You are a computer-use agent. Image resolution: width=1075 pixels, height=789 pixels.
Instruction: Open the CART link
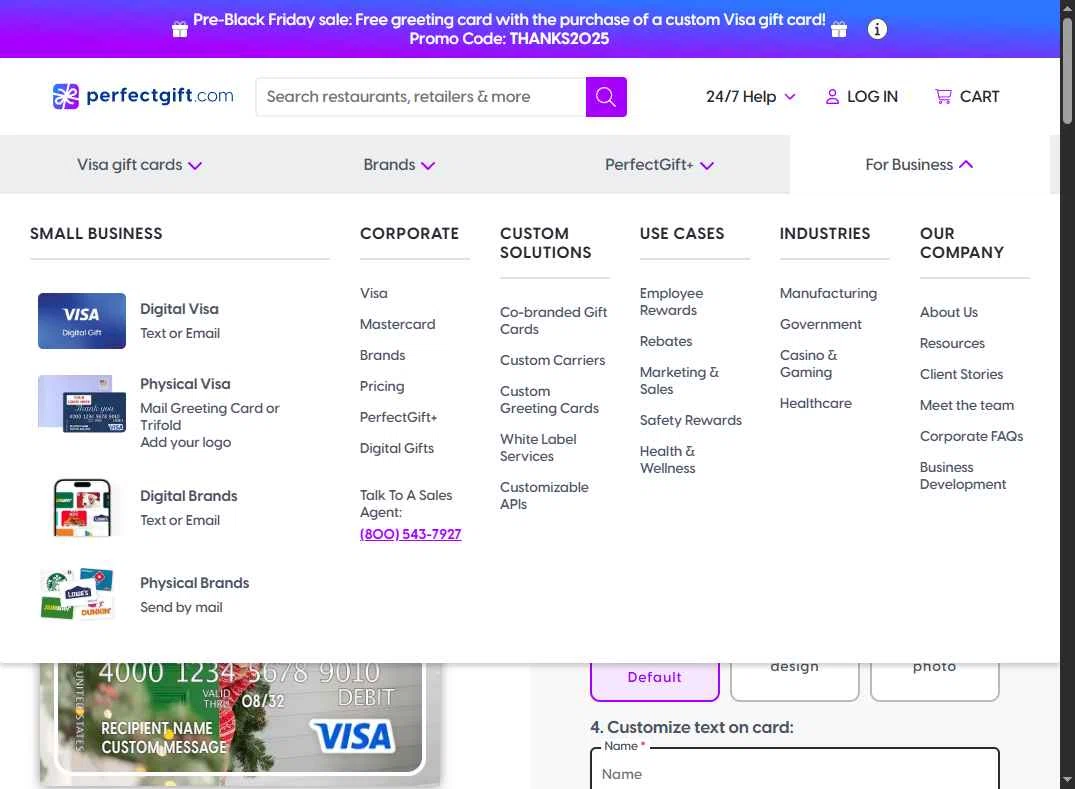pos(967,97)
